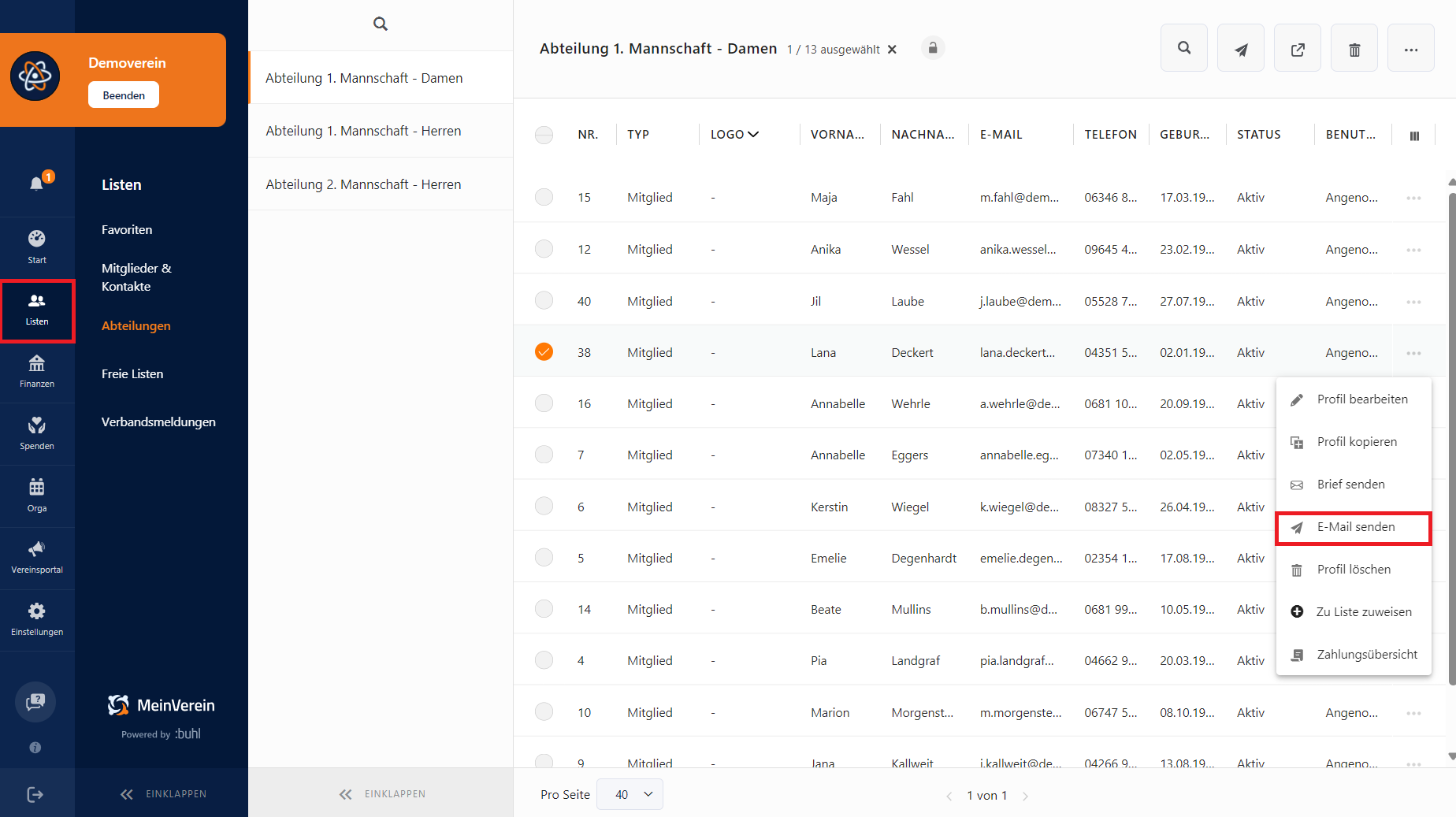Select Abteilung 1. Mannschaft - Damen list

(x=381, y=78)
